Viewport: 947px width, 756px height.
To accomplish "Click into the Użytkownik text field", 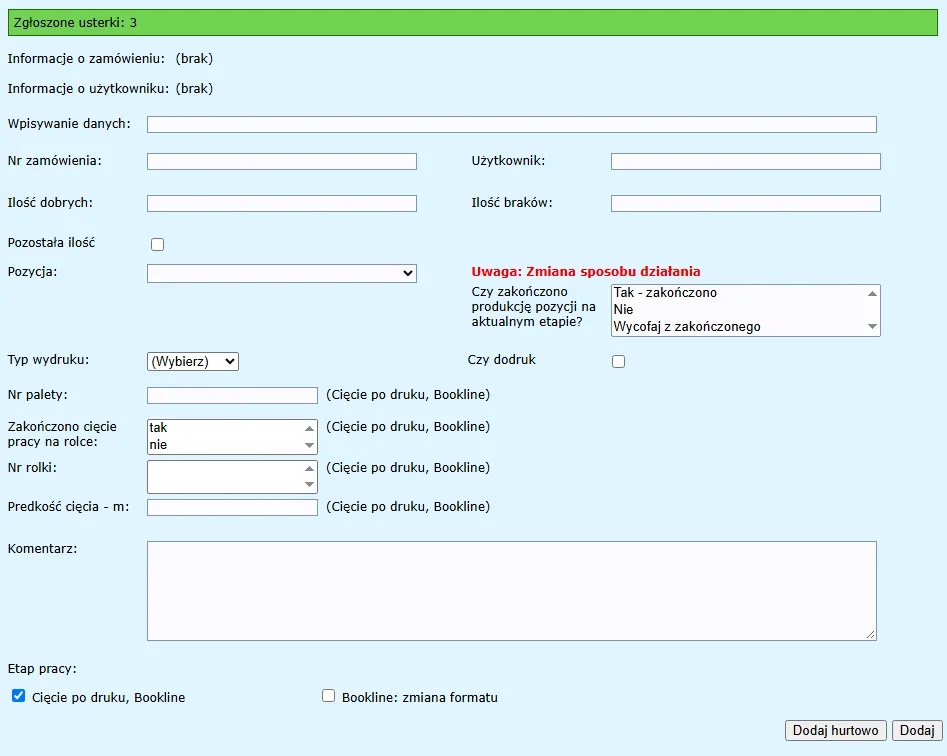I will pyautogui.click(x=746, y=161).
